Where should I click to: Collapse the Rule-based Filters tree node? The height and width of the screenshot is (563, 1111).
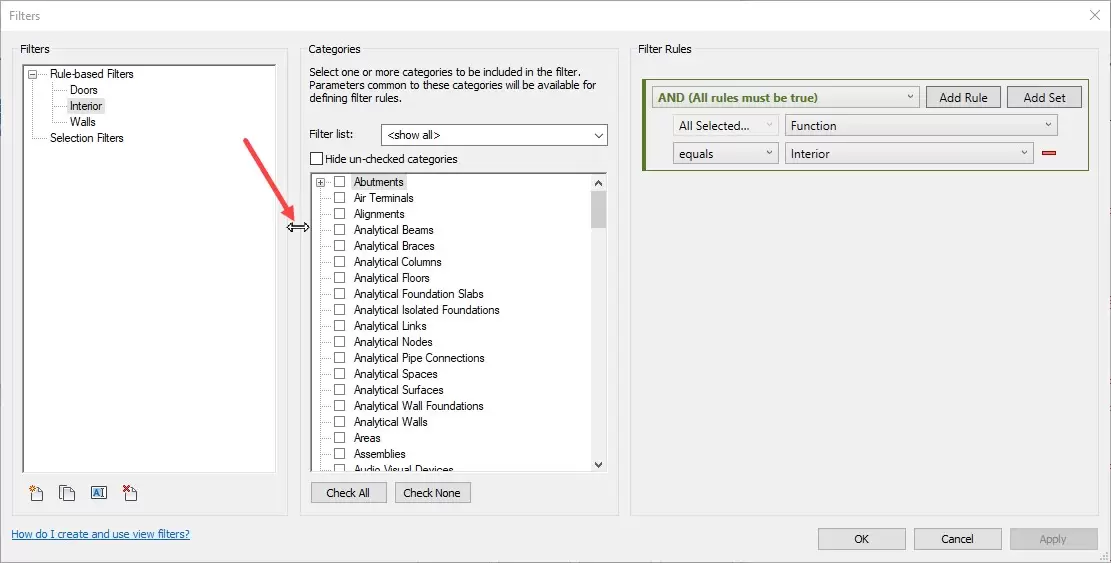(33, 74)
